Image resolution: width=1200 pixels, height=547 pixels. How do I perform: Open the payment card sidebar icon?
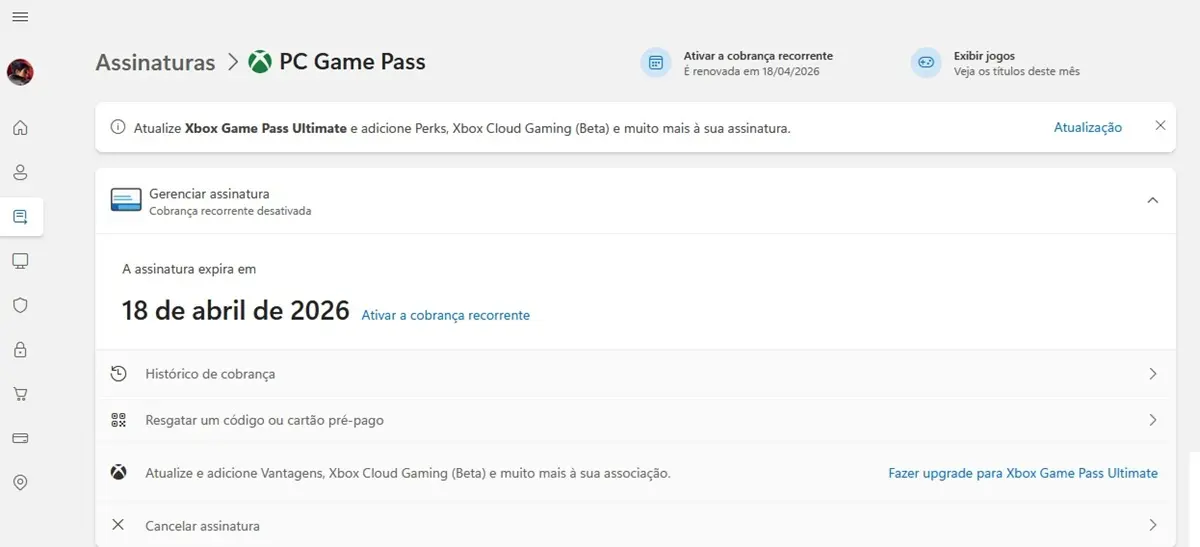[x=20, y=438]
